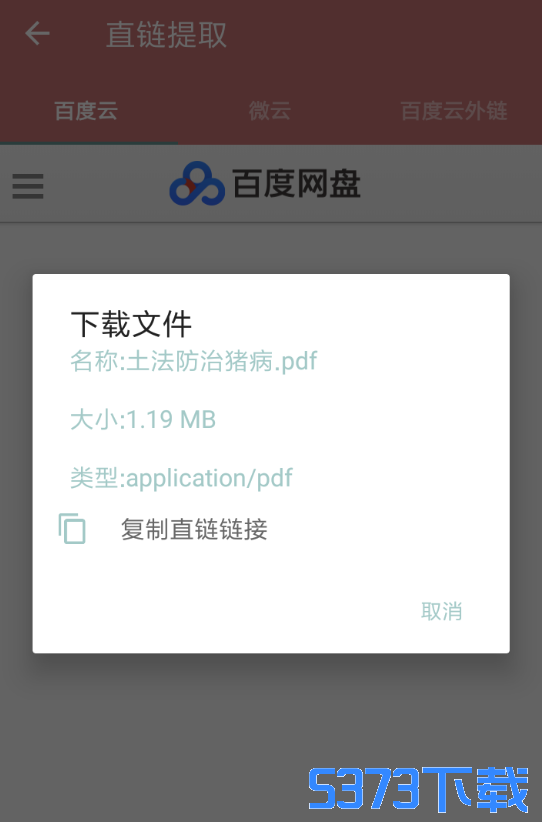542x822 pixels.
Task: Click the 直链提取 page title
Action: (x=166, y=35)
